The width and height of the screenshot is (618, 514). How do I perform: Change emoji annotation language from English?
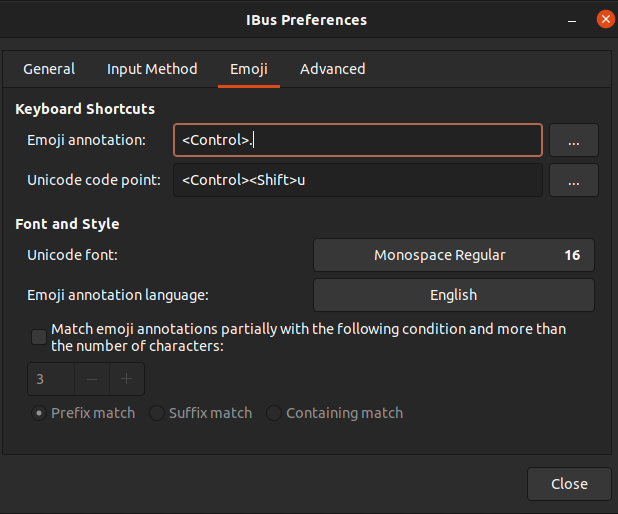point(454,295)
